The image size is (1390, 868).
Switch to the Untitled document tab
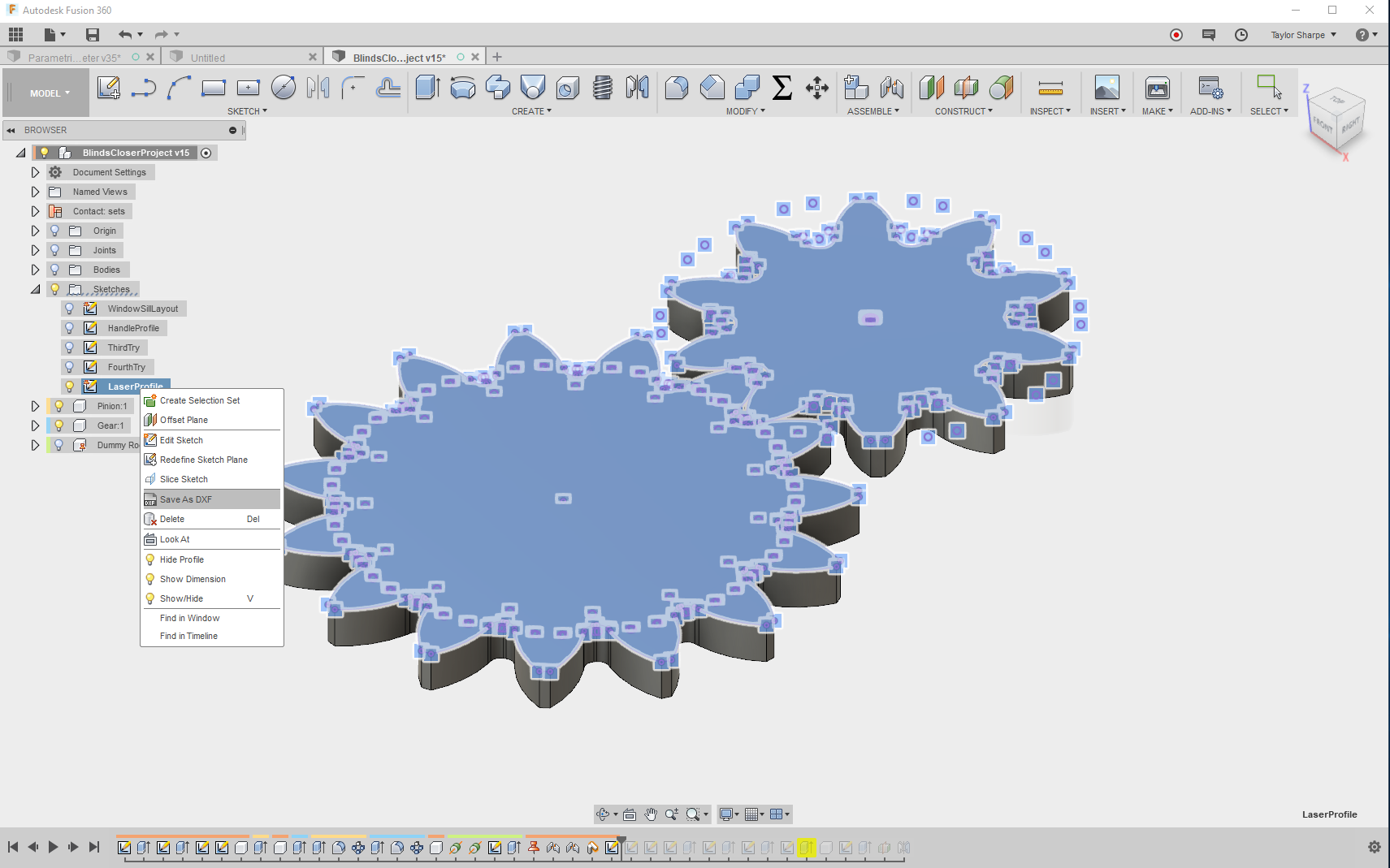pos(207,57)
